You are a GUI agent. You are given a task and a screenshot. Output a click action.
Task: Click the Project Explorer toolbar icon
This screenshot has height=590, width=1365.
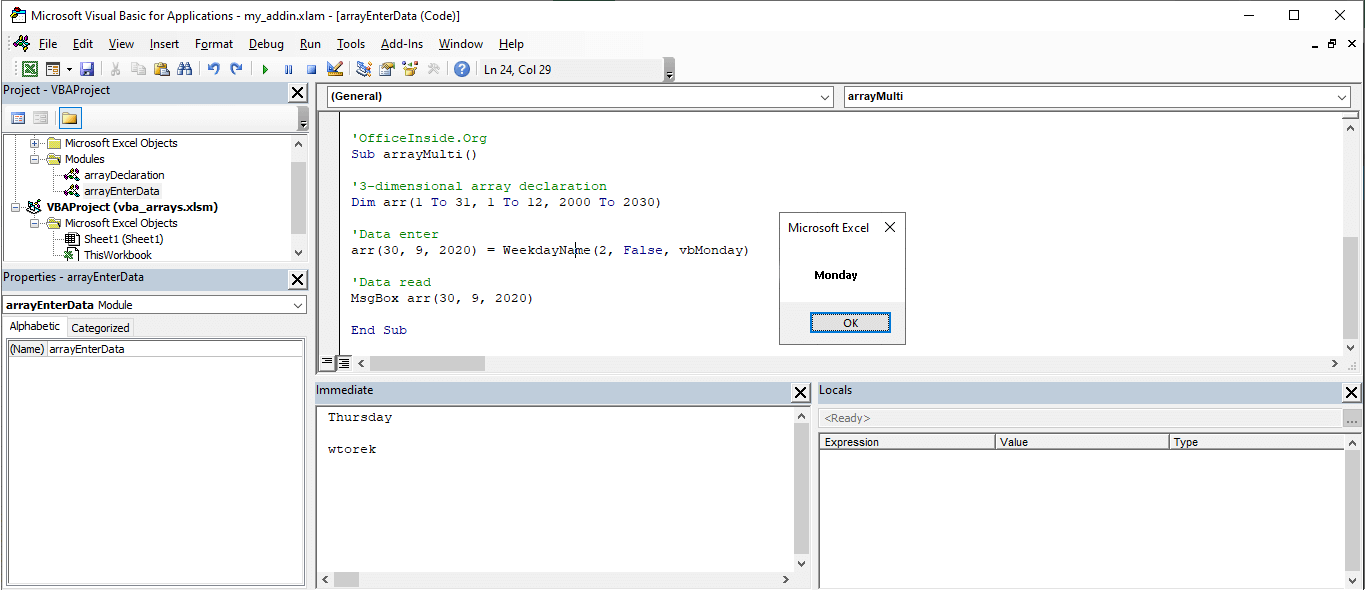pyautogui.click(x=361, y=68)
